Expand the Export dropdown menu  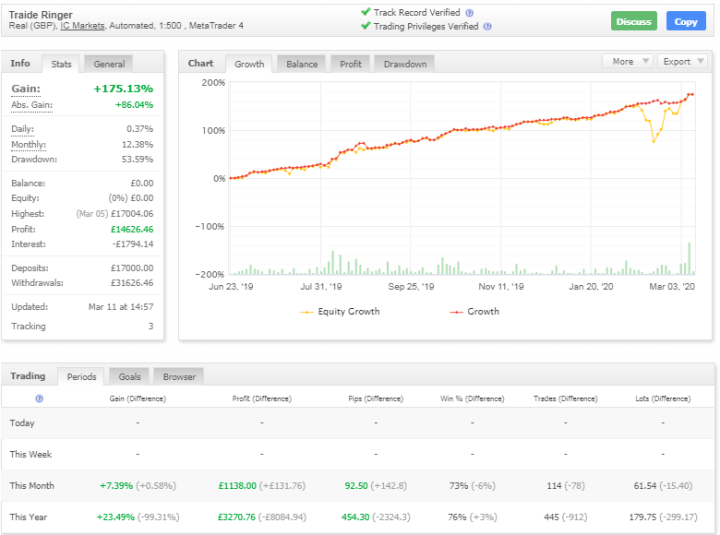pos(682,62)
